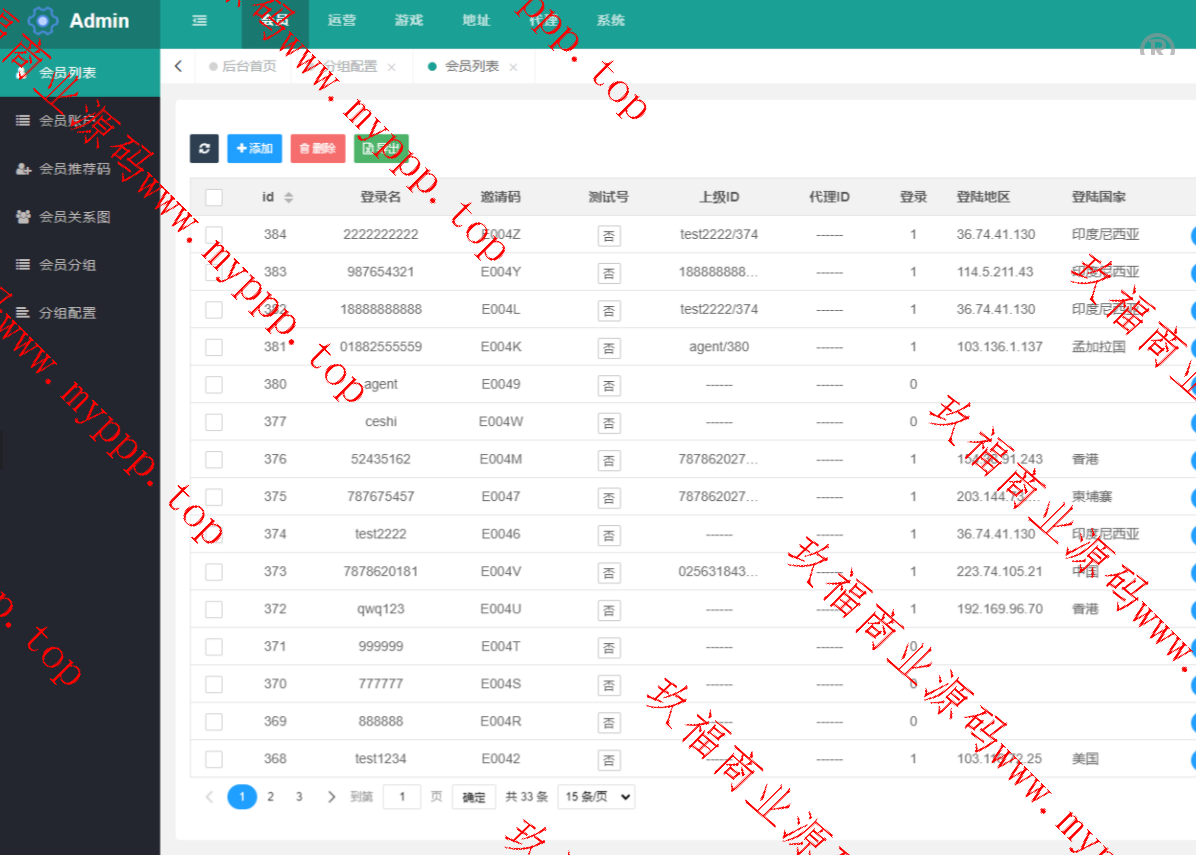Tick the select-all checkbox in the table header

(x=214, y=197)
